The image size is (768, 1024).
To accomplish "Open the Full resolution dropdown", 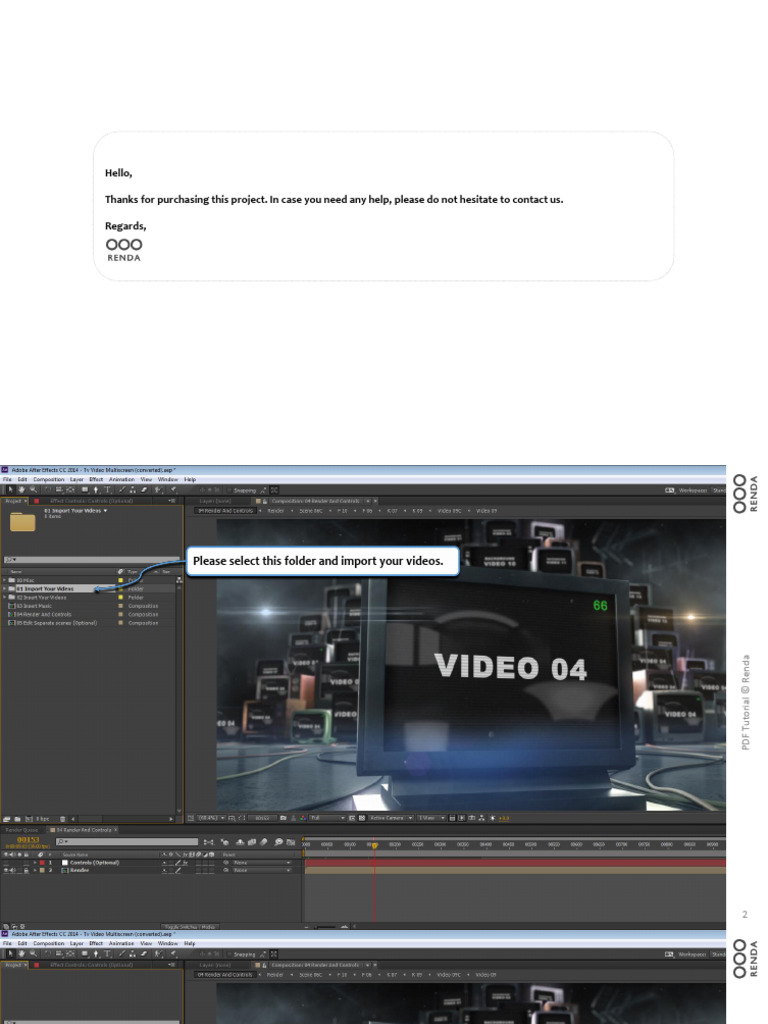I will click(326, 818).
